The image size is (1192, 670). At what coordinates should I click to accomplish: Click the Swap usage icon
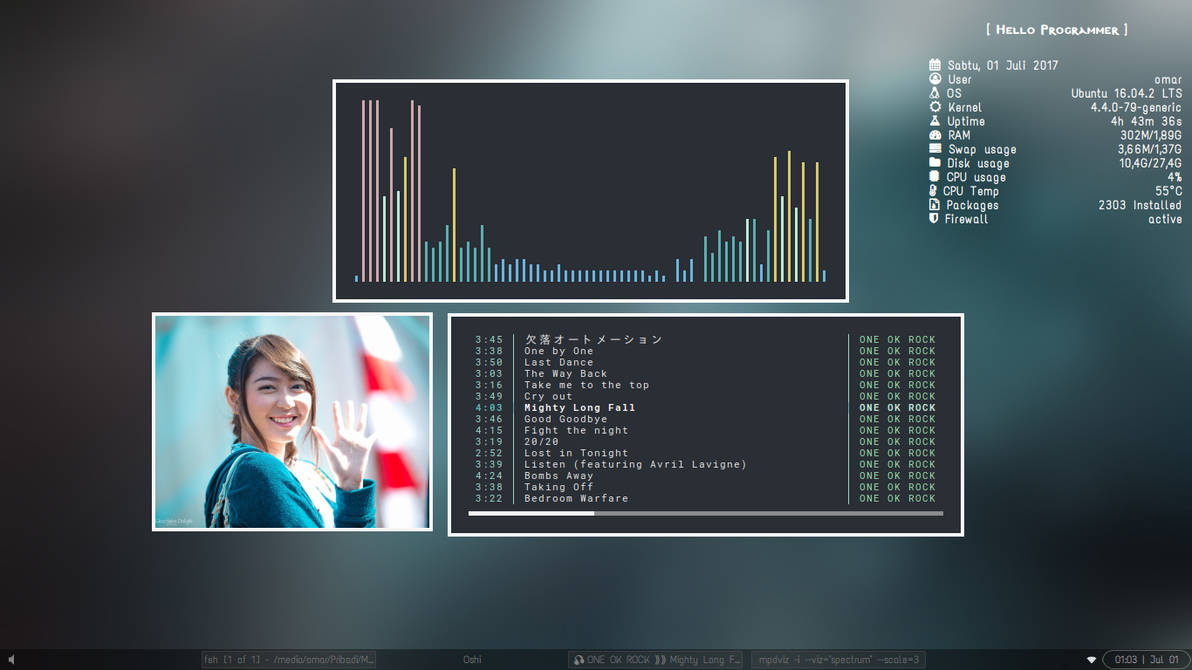click(935, 149)
